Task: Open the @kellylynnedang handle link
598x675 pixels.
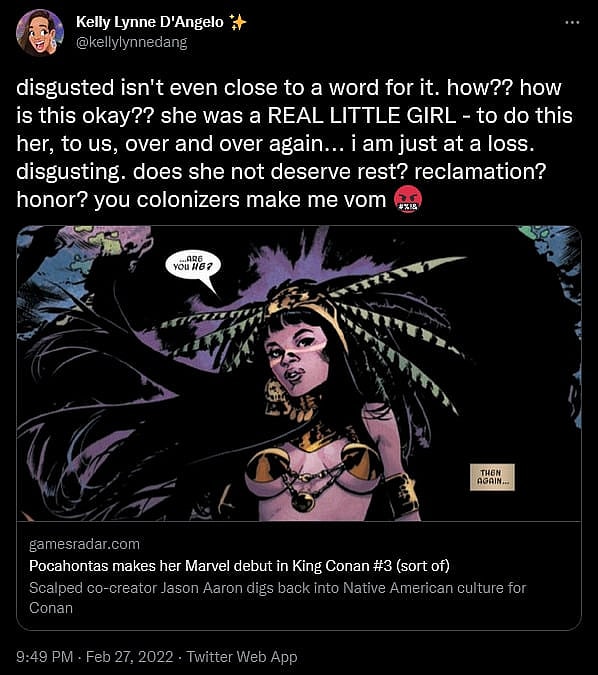Action: [x=132, y=43]
